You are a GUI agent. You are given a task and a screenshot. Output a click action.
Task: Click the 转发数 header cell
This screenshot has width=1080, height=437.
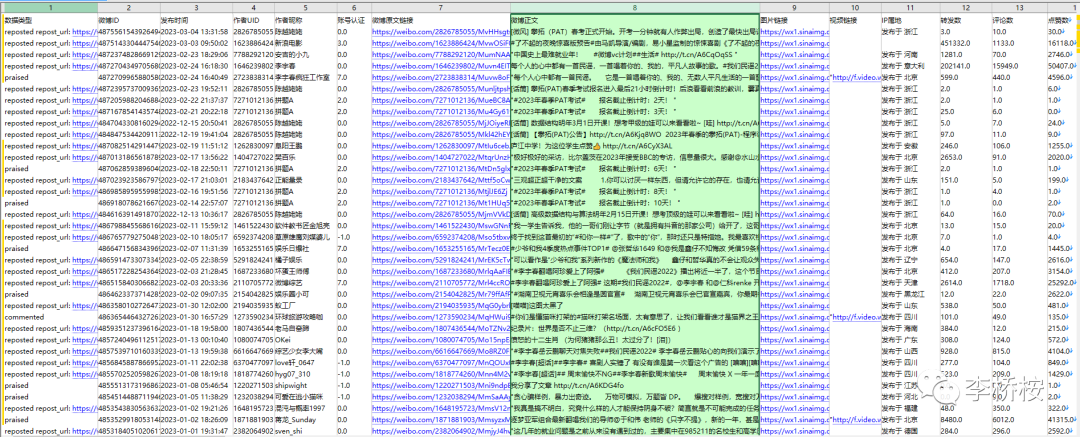[966, 21]
